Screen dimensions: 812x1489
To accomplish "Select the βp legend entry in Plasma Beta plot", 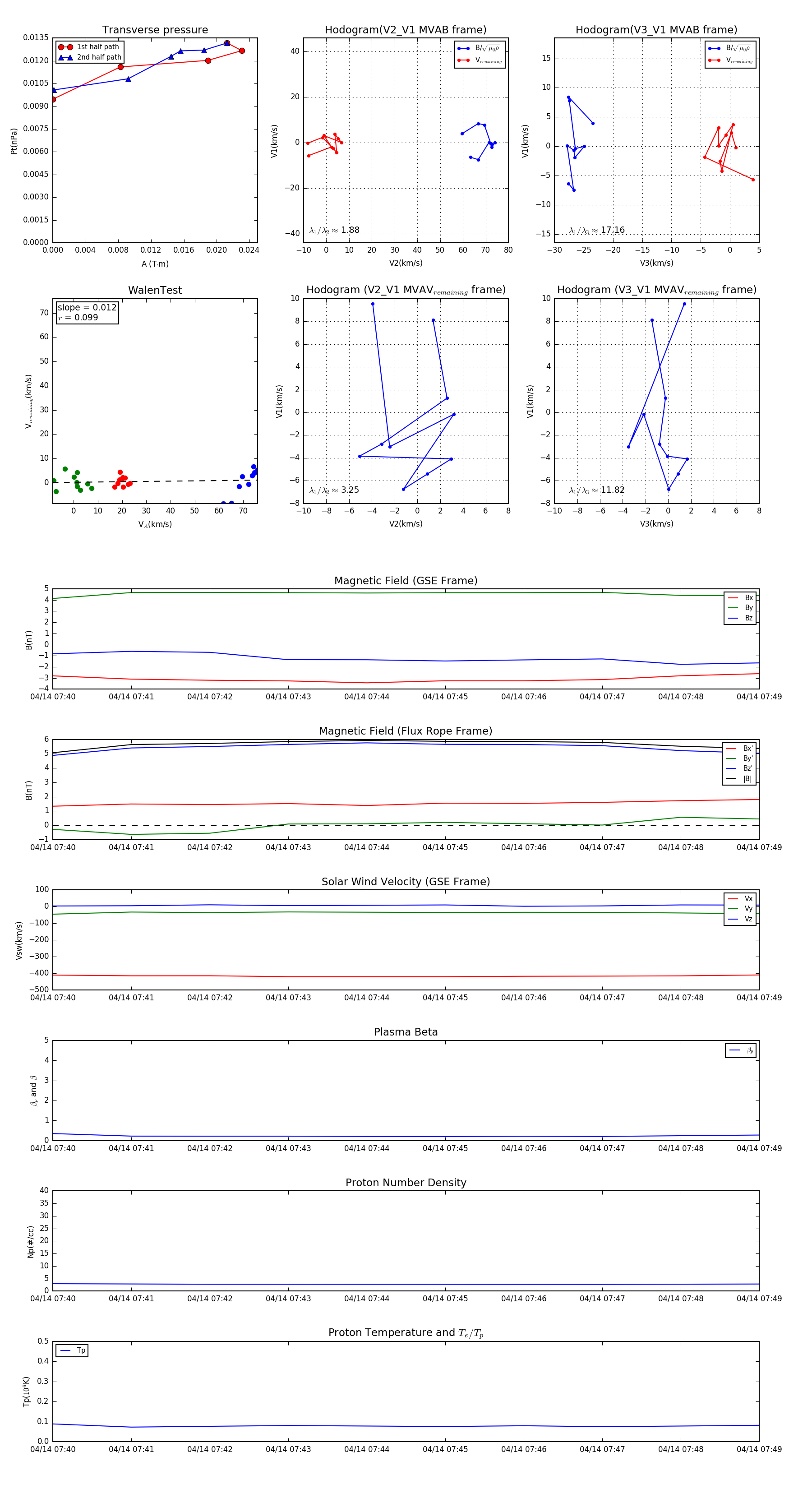I will pos(741,1050).
